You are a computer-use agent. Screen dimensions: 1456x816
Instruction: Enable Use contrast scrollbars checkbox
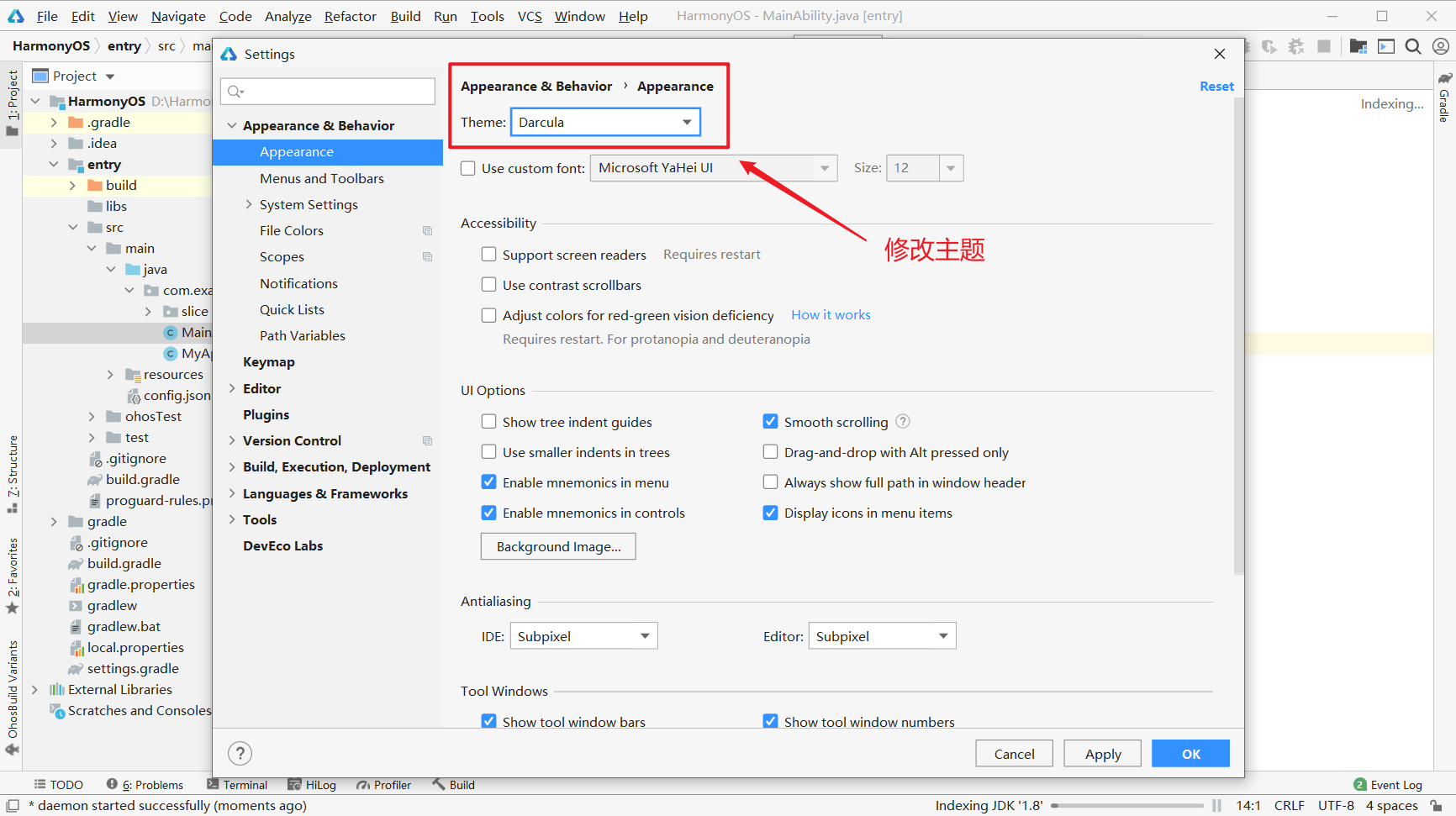click(x=488, y=284)
